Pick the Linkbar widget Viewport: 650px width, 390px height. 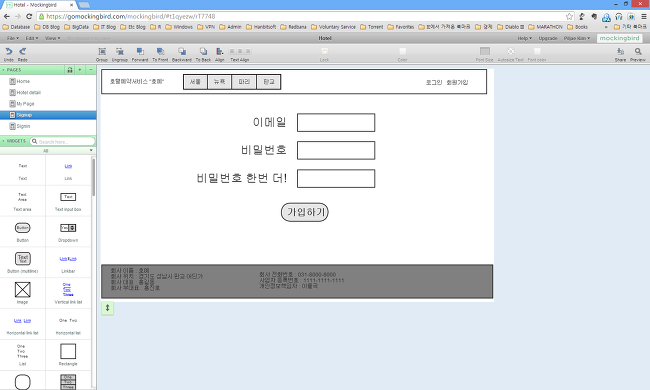(68, 263)
